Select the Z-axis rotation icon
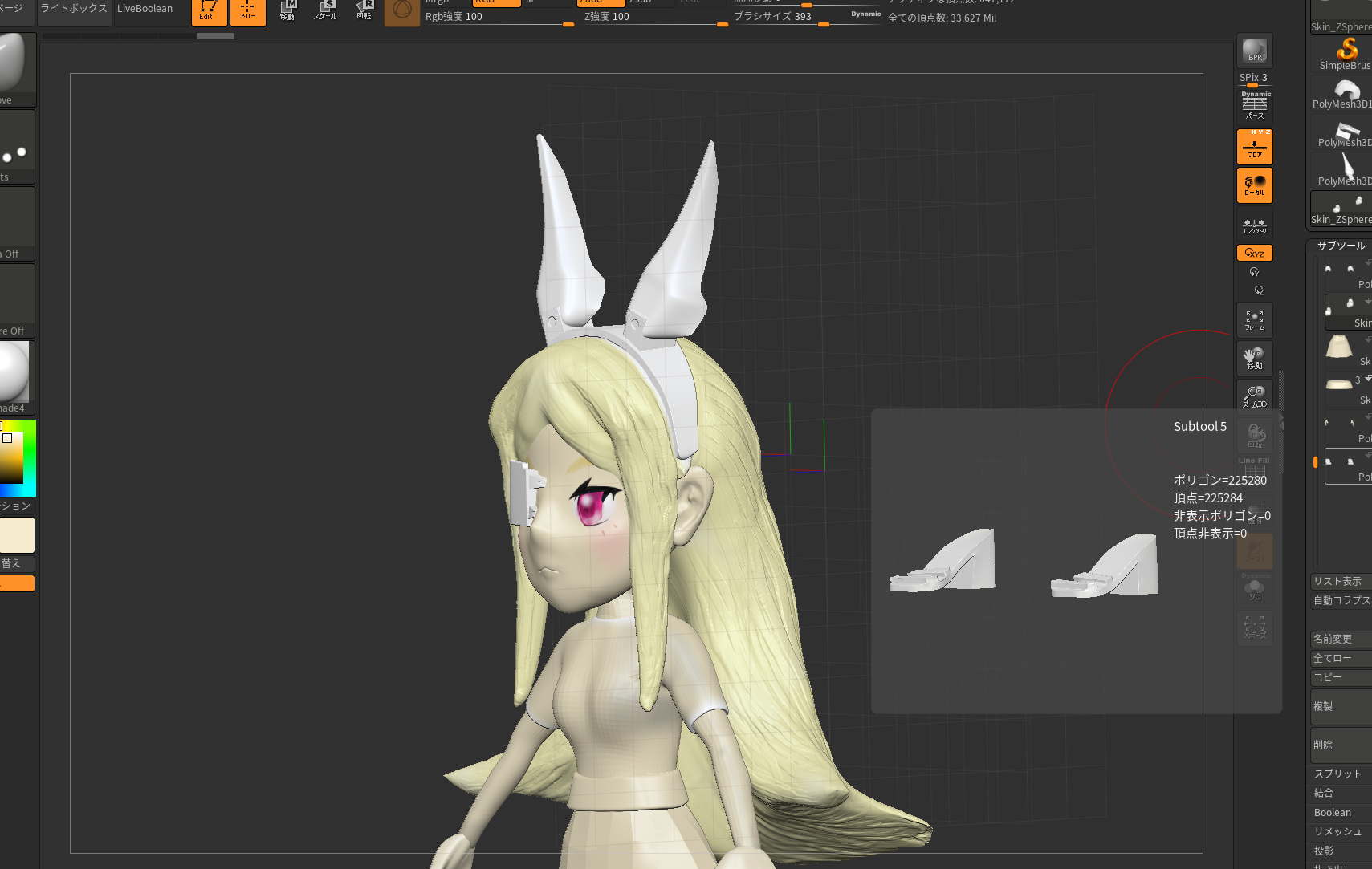 [1259, 290]
